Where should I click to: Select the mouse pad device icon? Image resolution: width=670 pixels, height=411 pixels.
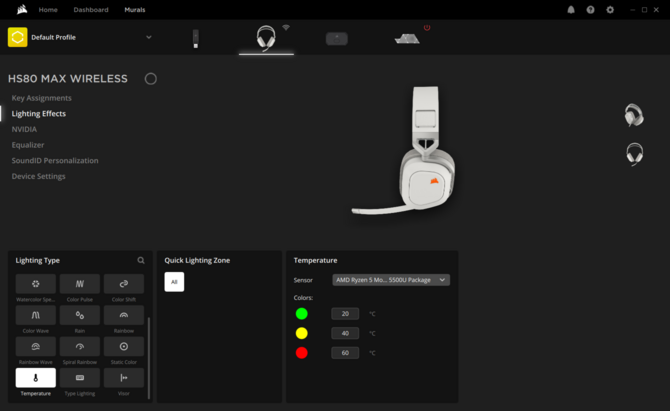(x=337, y=39)
